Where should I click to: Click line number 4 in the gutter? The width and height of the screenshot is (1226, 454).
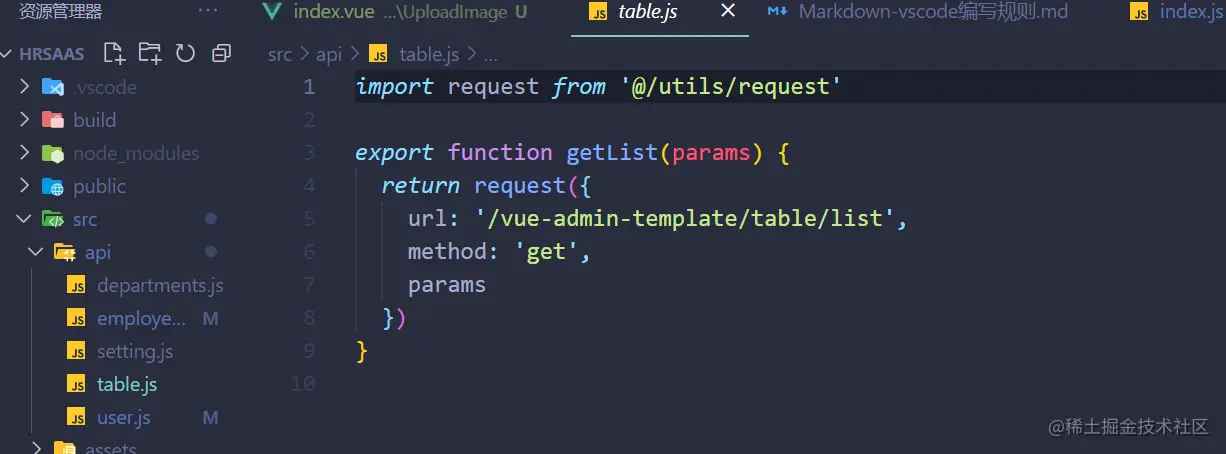(x=309, y=186)
